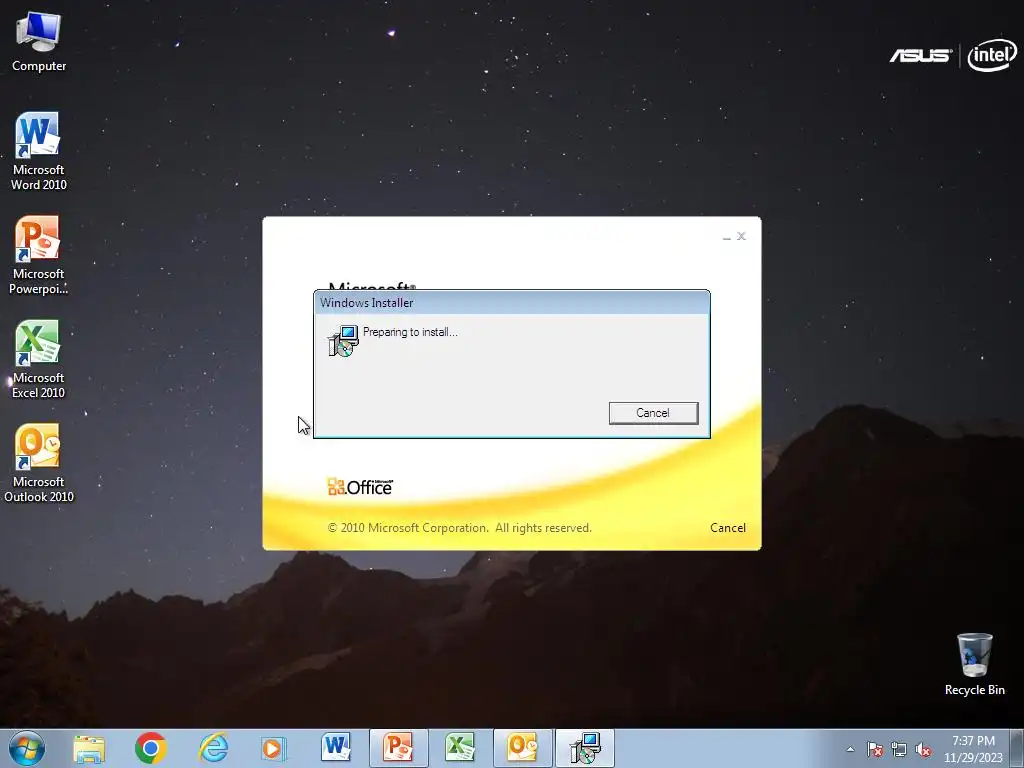The image size is (1024, 768).
Task: Click Cancel link in Office splash window
Action: [728, 528]
